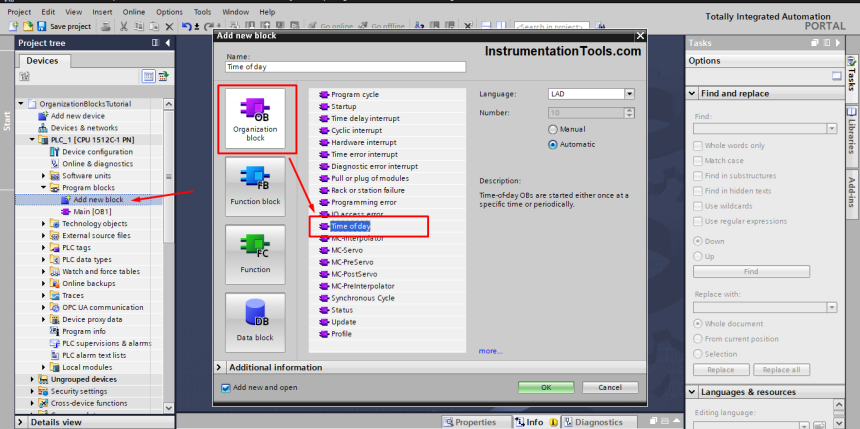Open the Options menu
Image resolution: width=860 pixels, height=429 pixels.
tap(169, 12)
